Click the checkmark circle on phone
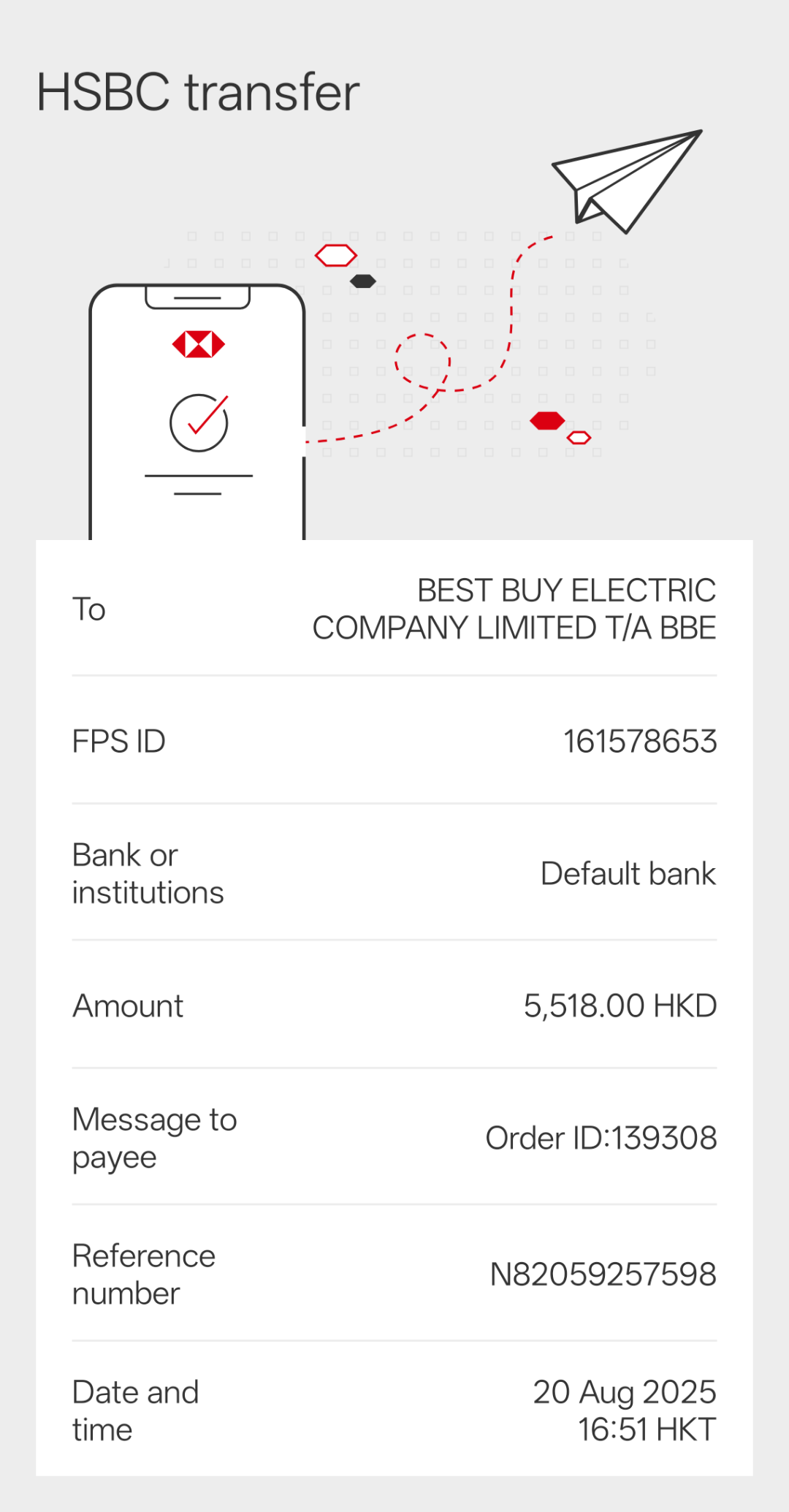Screen dimensions: 789x1512 click(x=199, y=422)
